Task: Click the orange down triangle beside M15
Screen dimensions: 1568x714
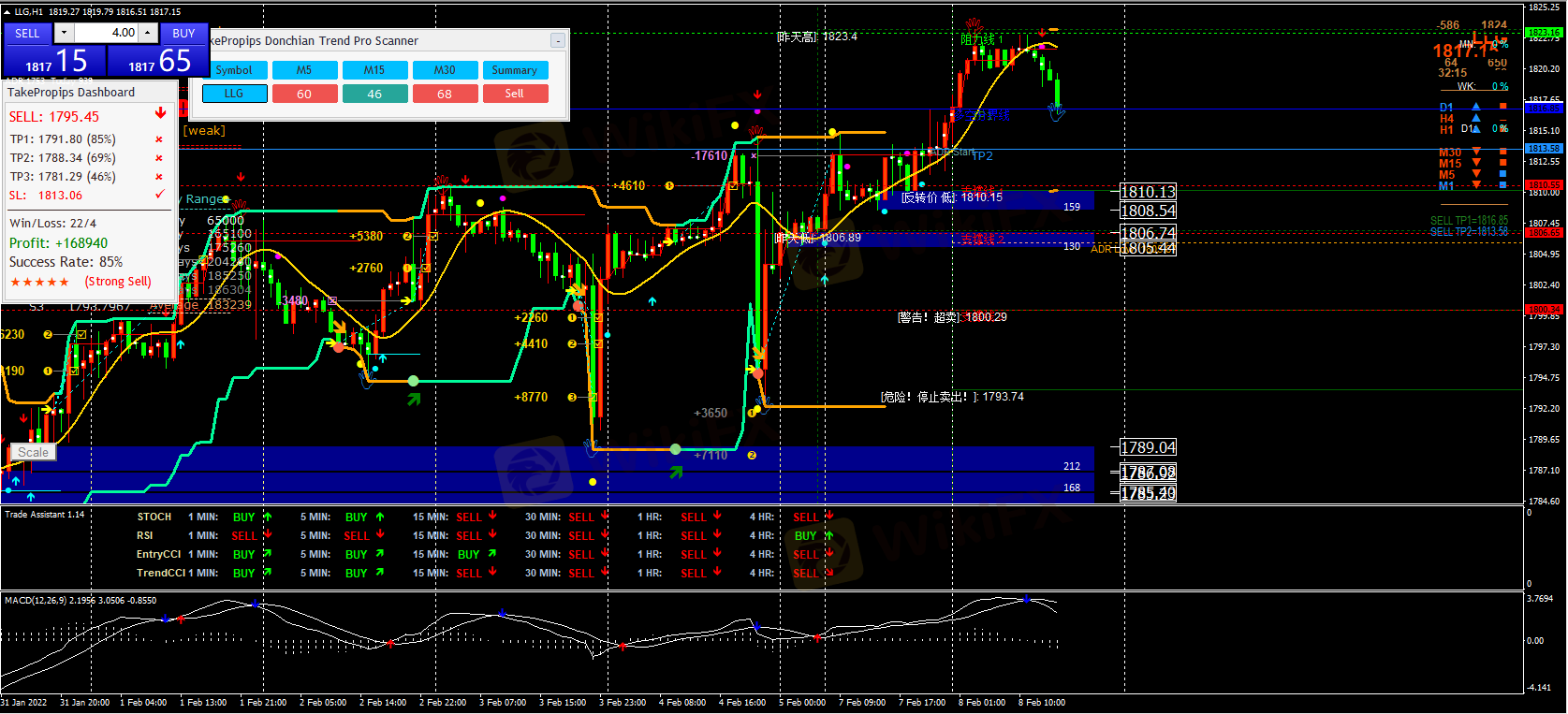Action: pos(1476,163)
